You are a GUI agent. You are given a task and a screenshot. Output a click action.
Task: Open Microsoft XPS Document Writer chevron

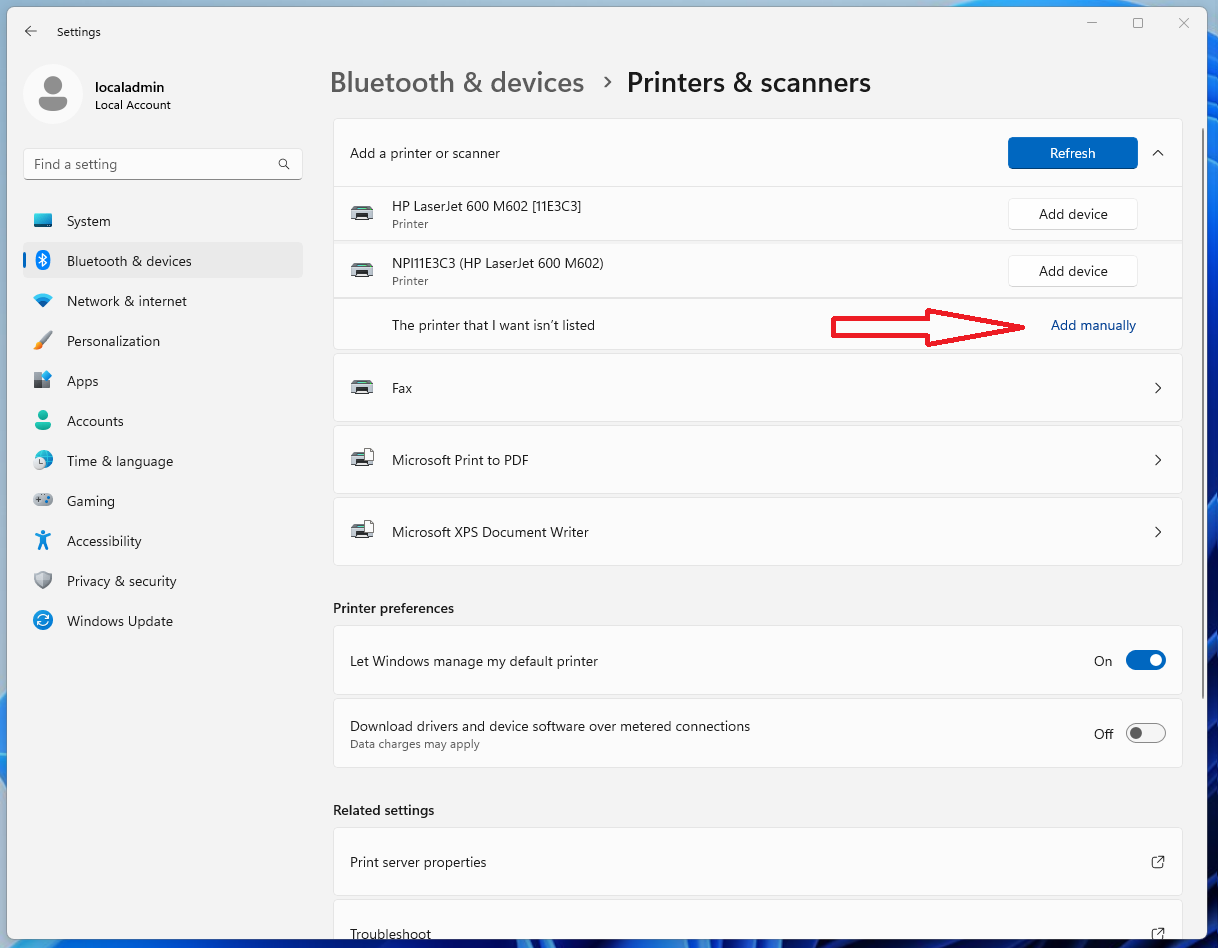[x=1158, y=532]
